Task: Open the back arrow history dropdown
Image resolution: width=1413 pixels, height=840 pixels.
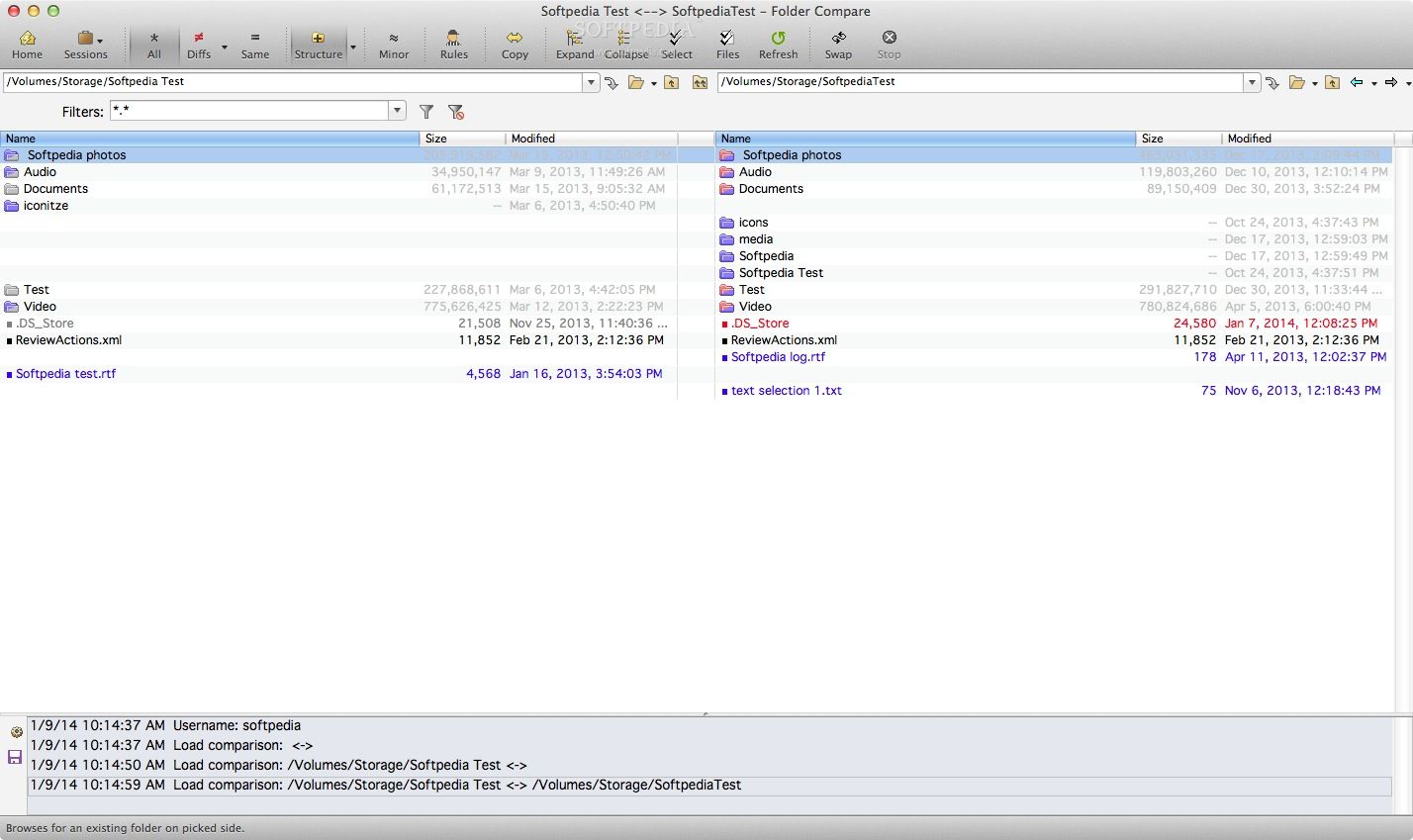Action: coord(1374,84)
